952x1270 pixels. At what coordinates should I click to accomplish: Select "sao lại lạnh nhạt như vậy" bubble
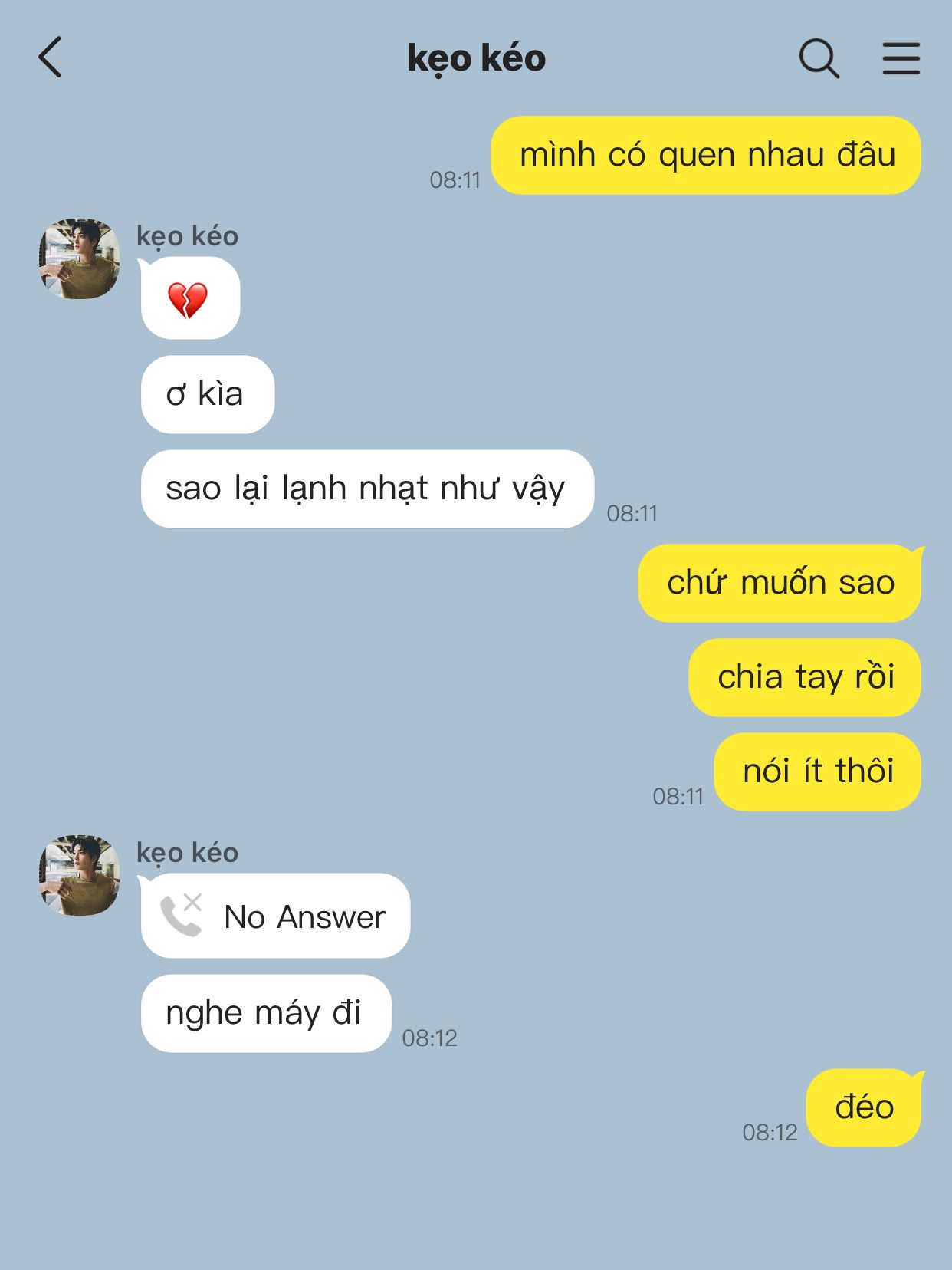coord(367,489)
